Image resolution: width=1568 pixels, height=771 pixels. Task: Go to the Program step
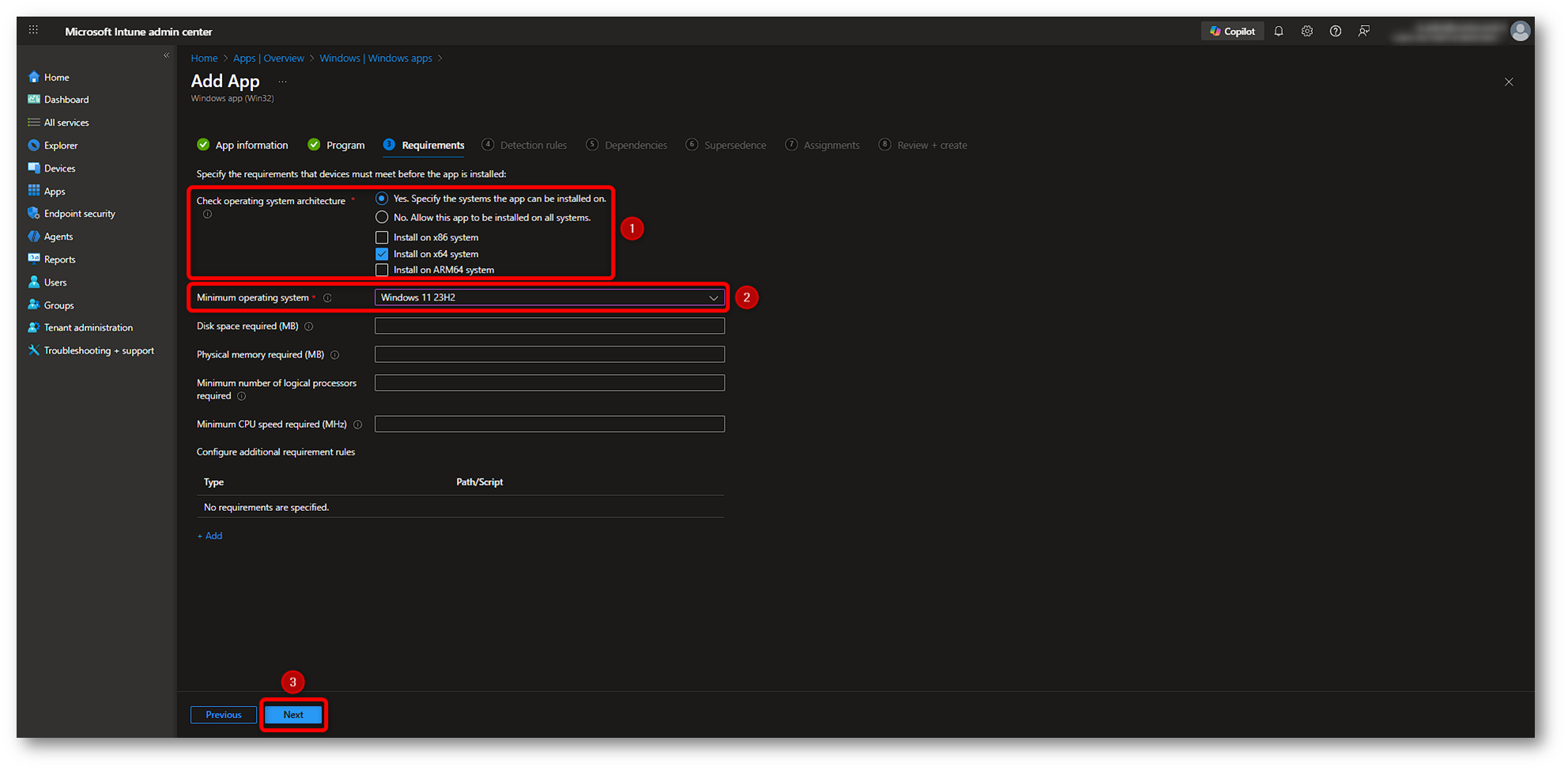pyautogui.click(x=337, y=145)
